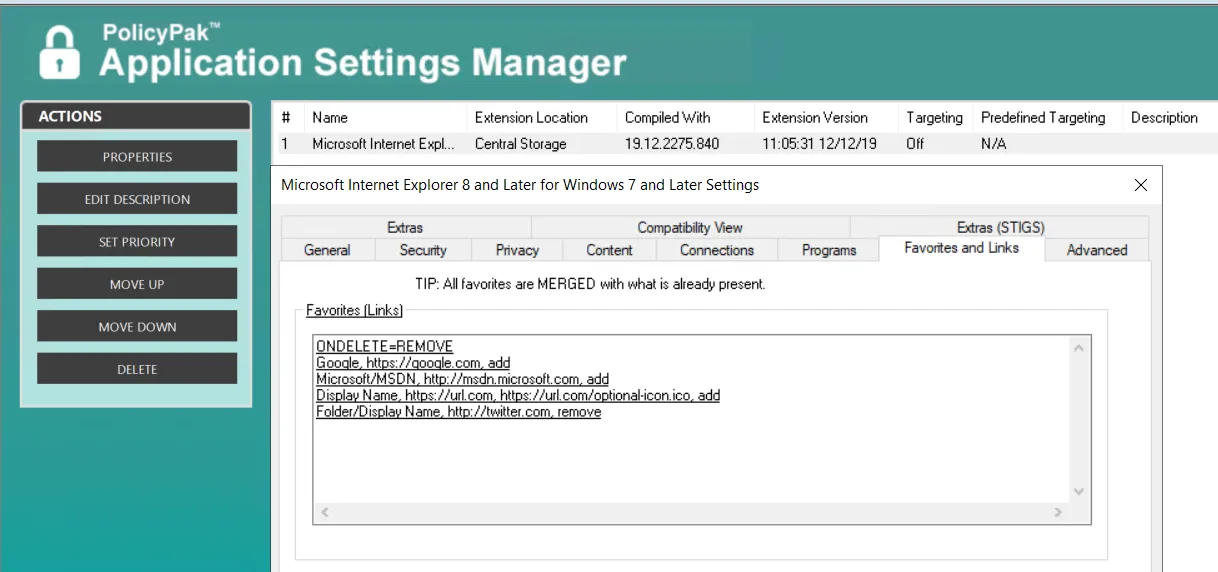Click the Compiled With column header
Viewport: 1218px width, 572px height.
click(x=685, y=118)
